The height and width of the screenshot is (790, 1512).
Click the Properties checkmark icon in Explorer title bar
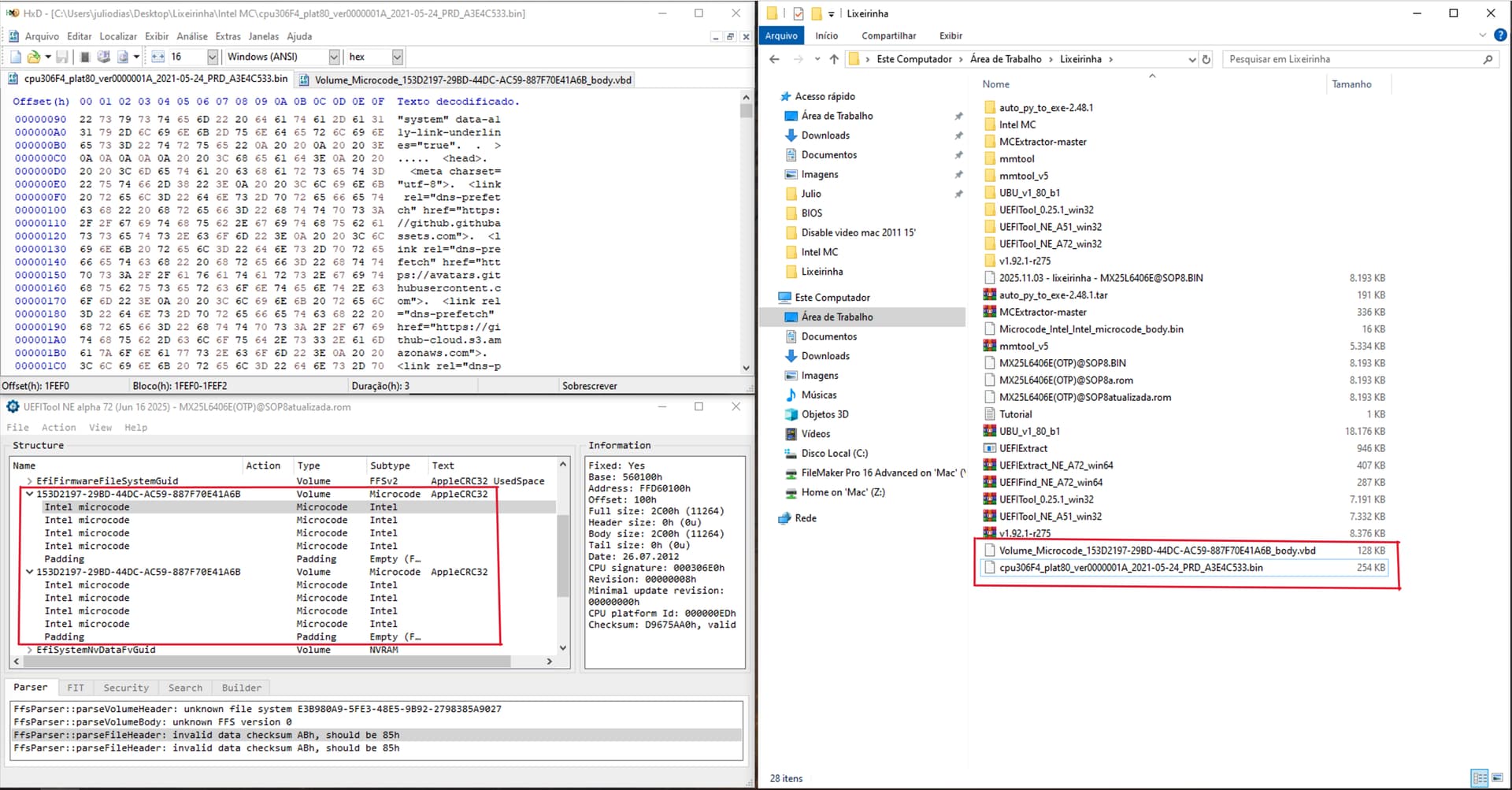[x=799, y=13]
